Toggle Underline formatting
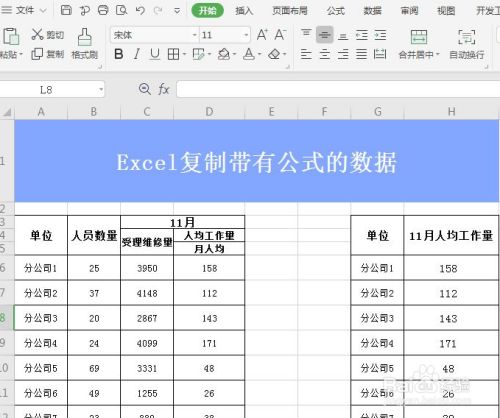Image resolution: width=500 pixels, height=418 pixels. point(155,54)
